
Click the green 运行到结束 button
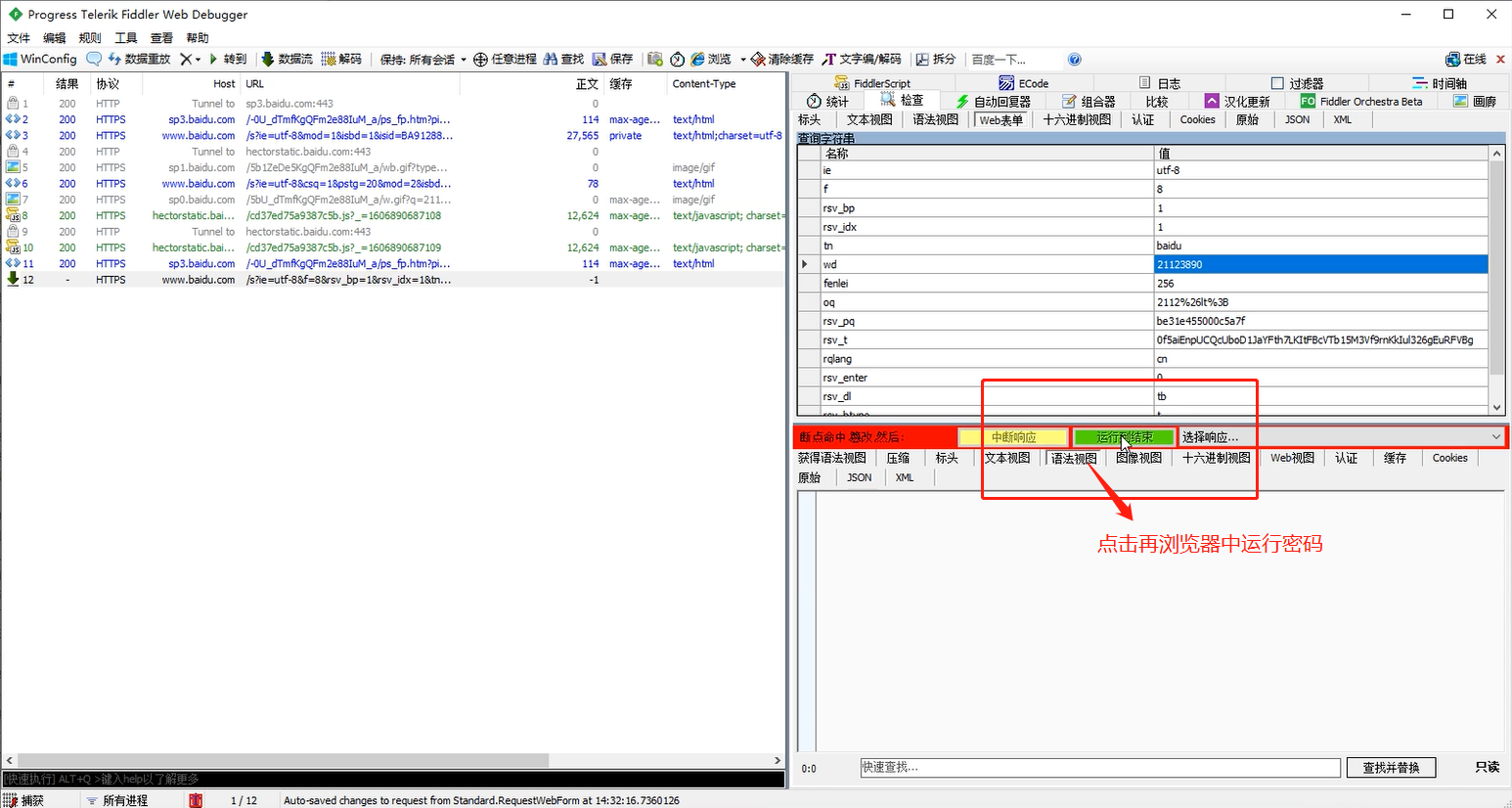tap(1124, 437)
